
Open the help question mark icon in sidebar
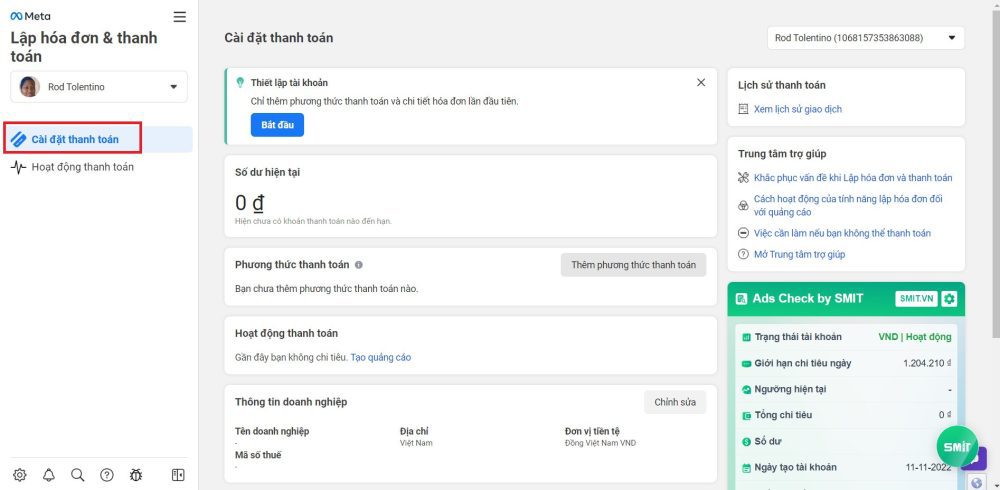point(107,475)
